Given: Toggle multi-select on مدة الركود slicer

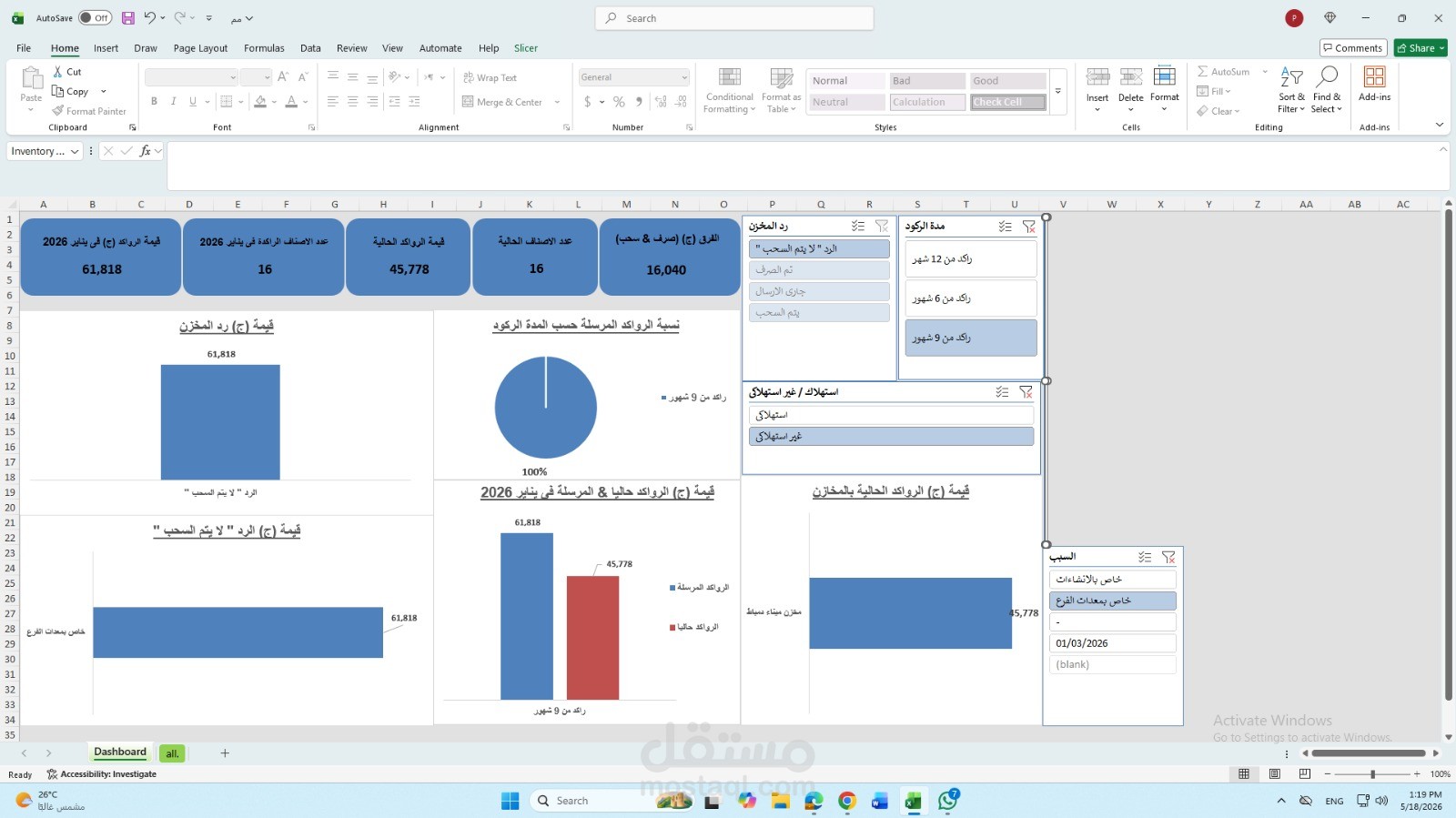Looking at the screenshot, I should tap(1005, 226).
